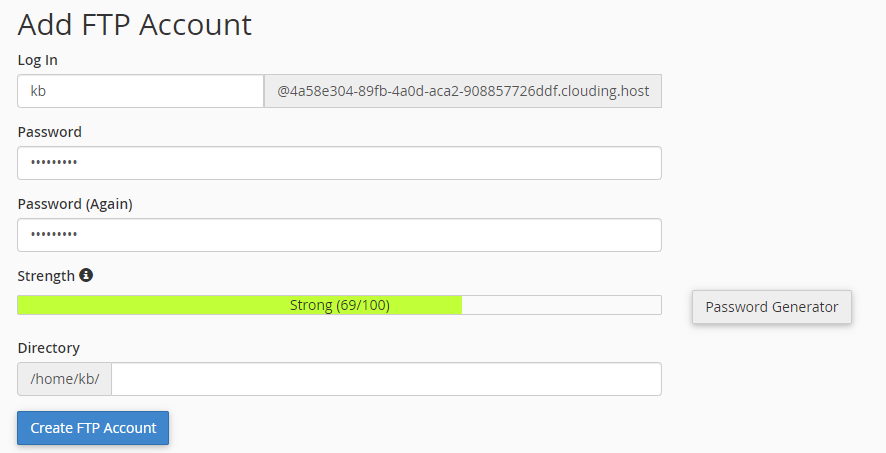Focus the Password input field

[339, 163]
